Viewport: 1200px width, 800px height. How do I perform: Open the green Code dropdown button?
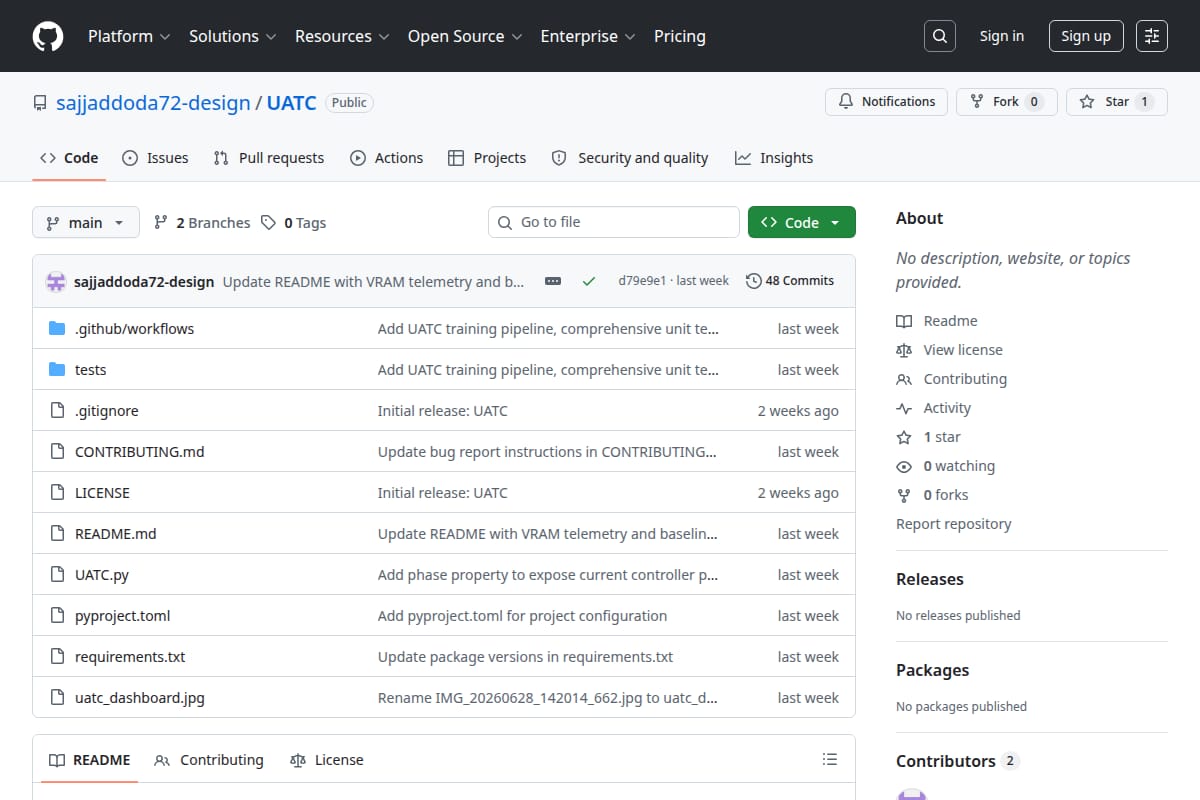pos(802,222)
